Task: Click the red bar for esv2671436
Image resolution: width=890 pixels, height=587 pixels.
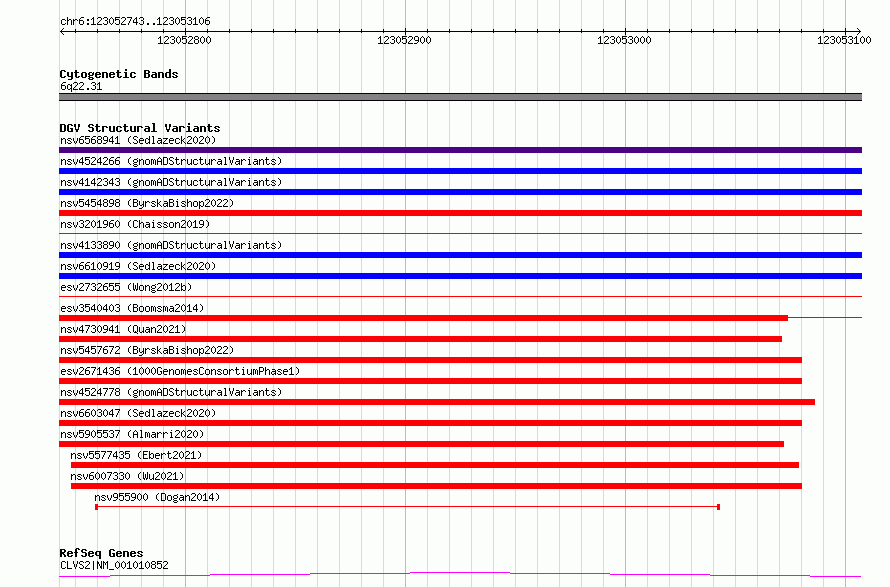Action: click(x=430, y=381)
